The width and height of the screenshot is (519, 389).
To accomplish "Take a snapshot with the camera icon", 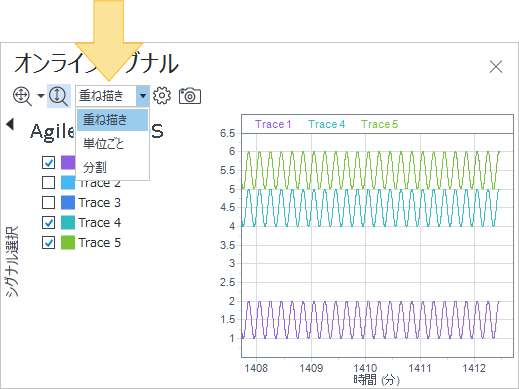I will pyautogui.click(x=190, y=96).
